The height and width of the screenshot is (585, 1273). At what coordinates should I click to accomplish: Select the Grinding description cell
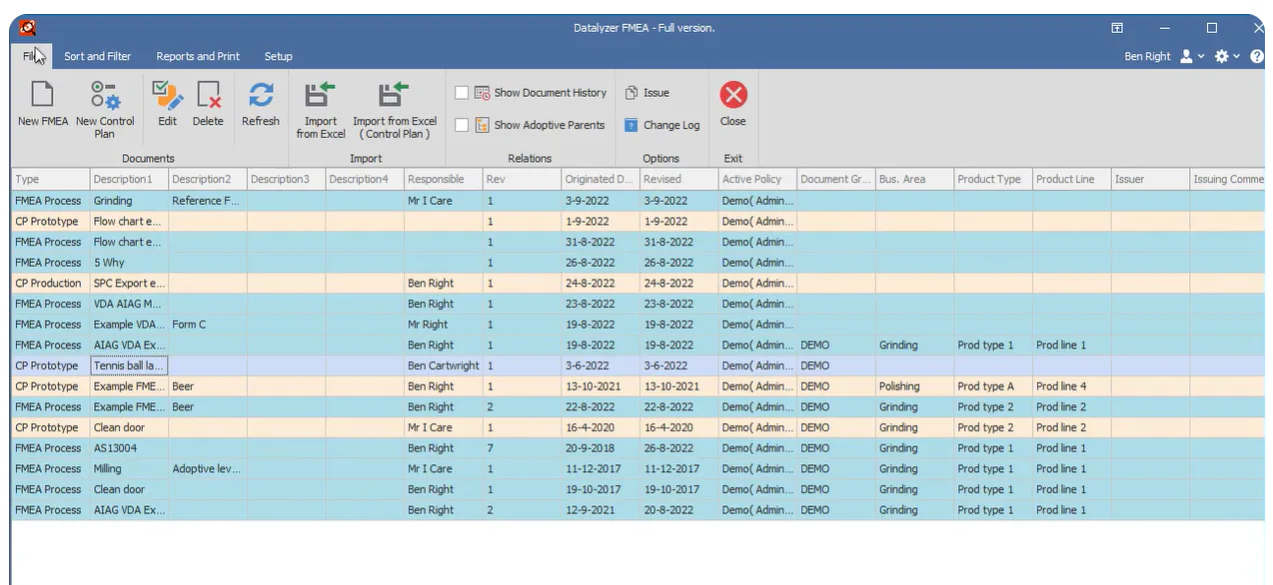pyautogui.click(x=130, y=201)
